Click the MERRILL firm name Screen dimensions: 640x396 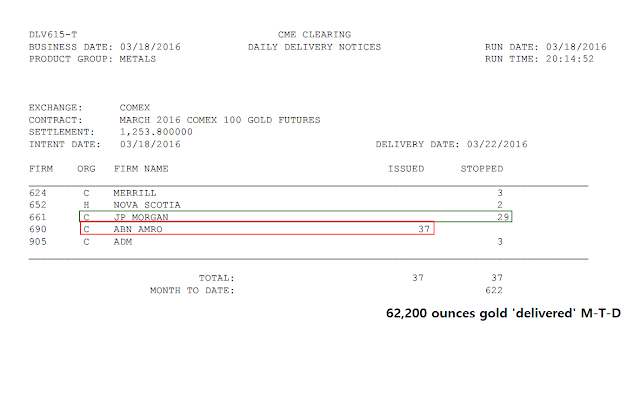coord(135,193)
